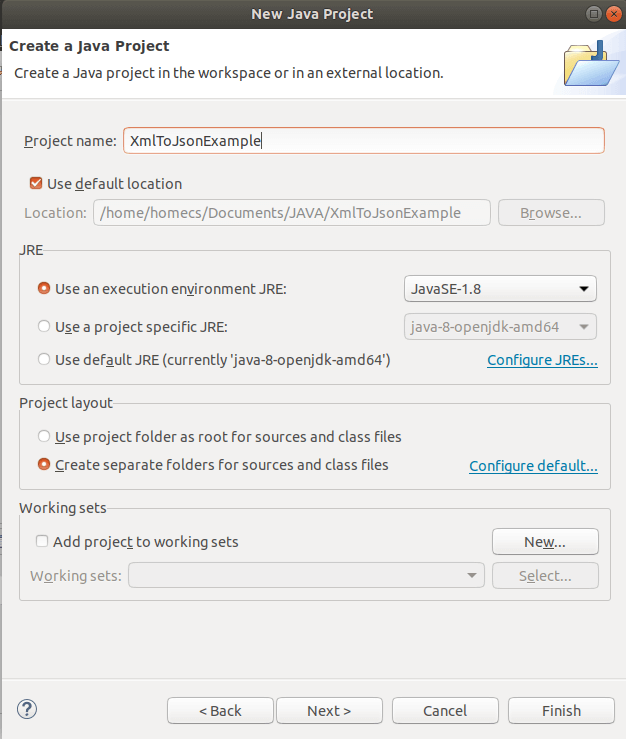Open the Configure default link
This screenshot has width=626, height=739.
(533, 466)
